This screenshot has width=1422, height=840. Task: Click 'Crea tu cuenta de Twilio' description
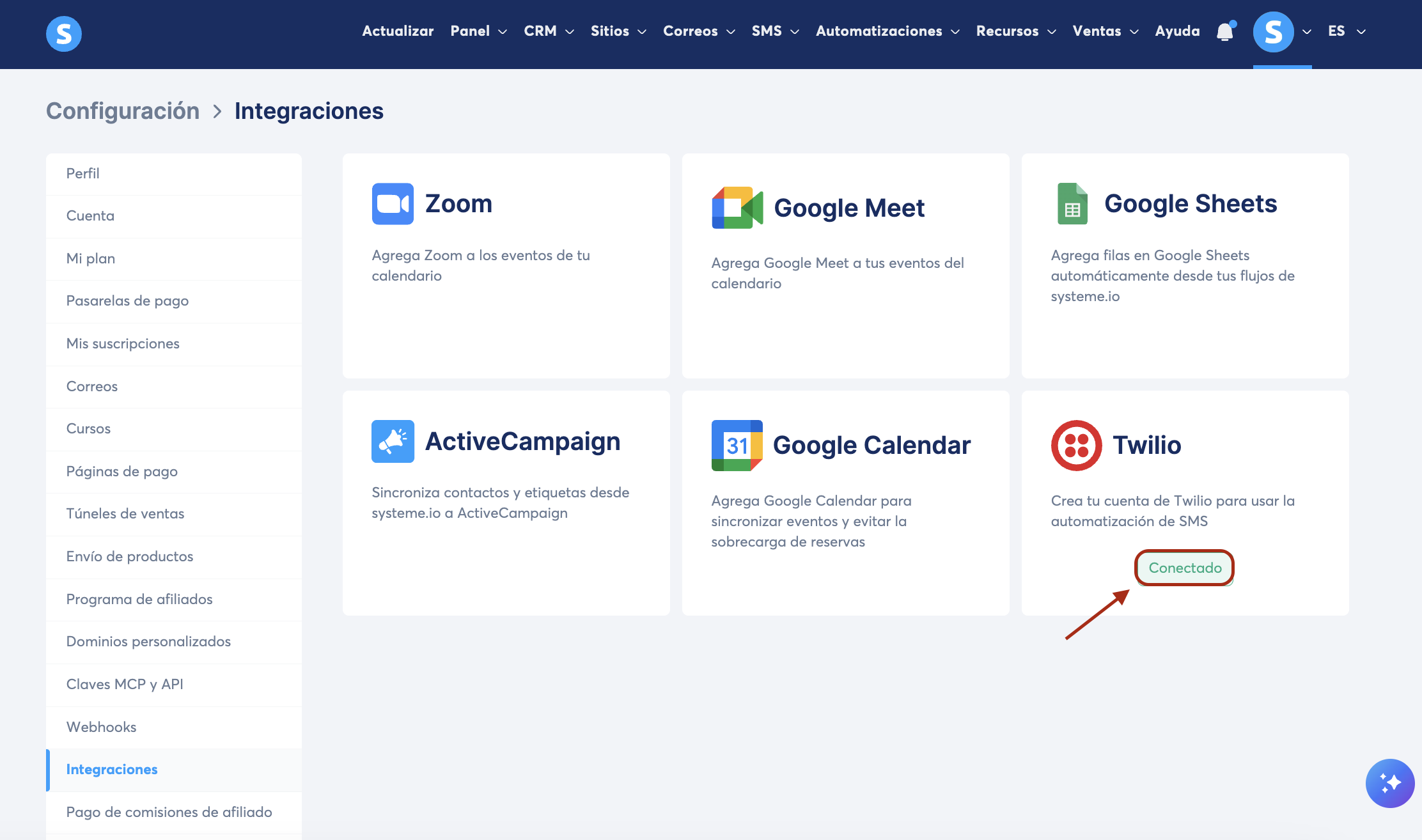[x=1173, y=511]
